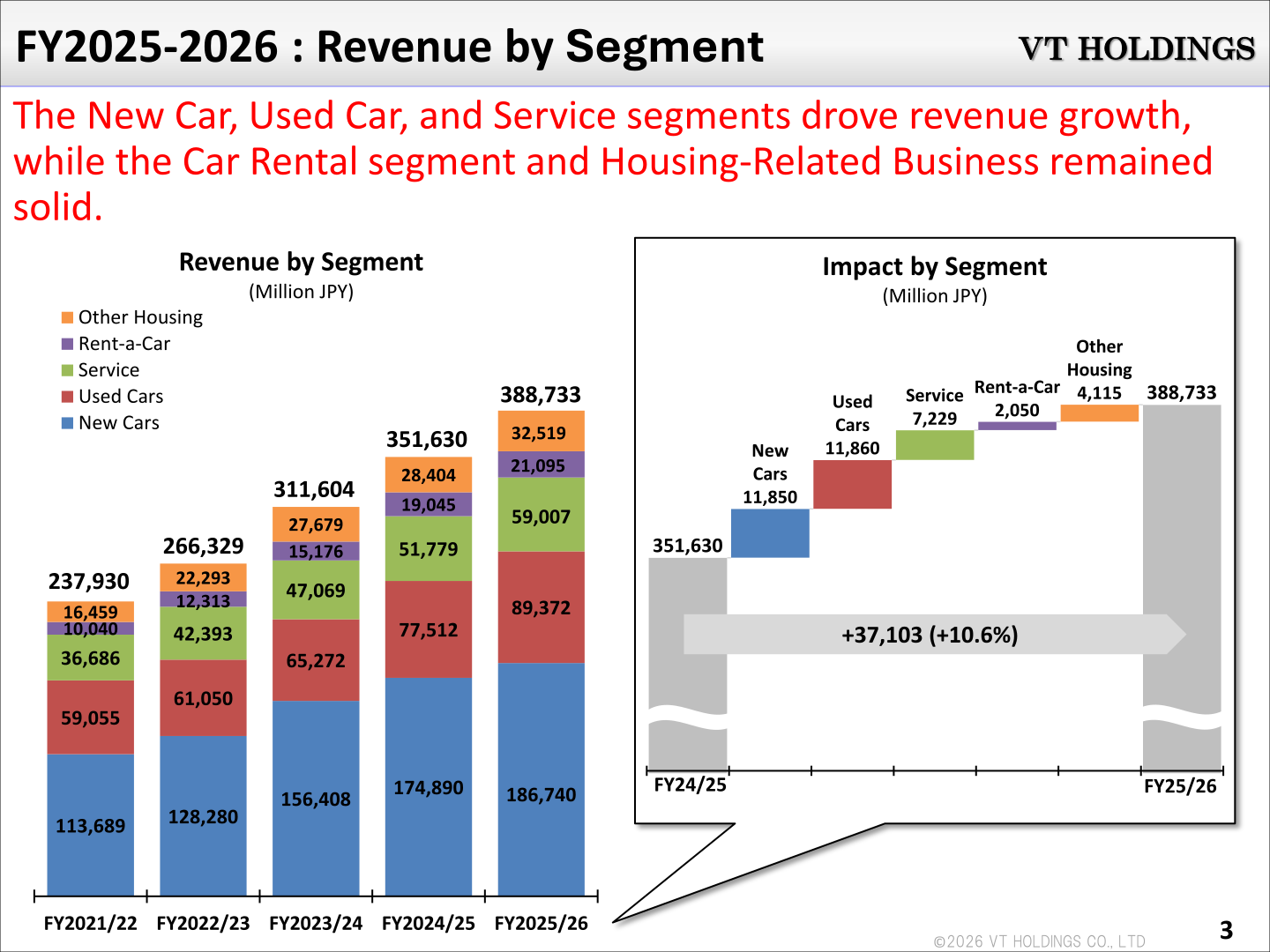The image size is (1270, 952).
Task: Select the Other Housing impact value 4,115
Action: click(1100, 393)
